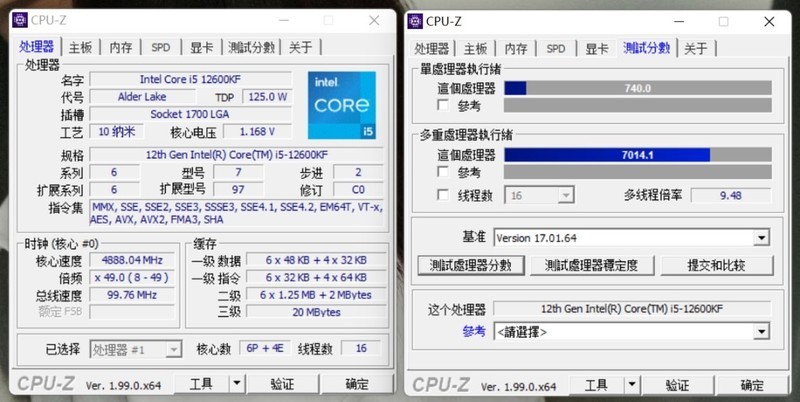
Task: Click 验证 button in right window
Action: tap(677, 385)
